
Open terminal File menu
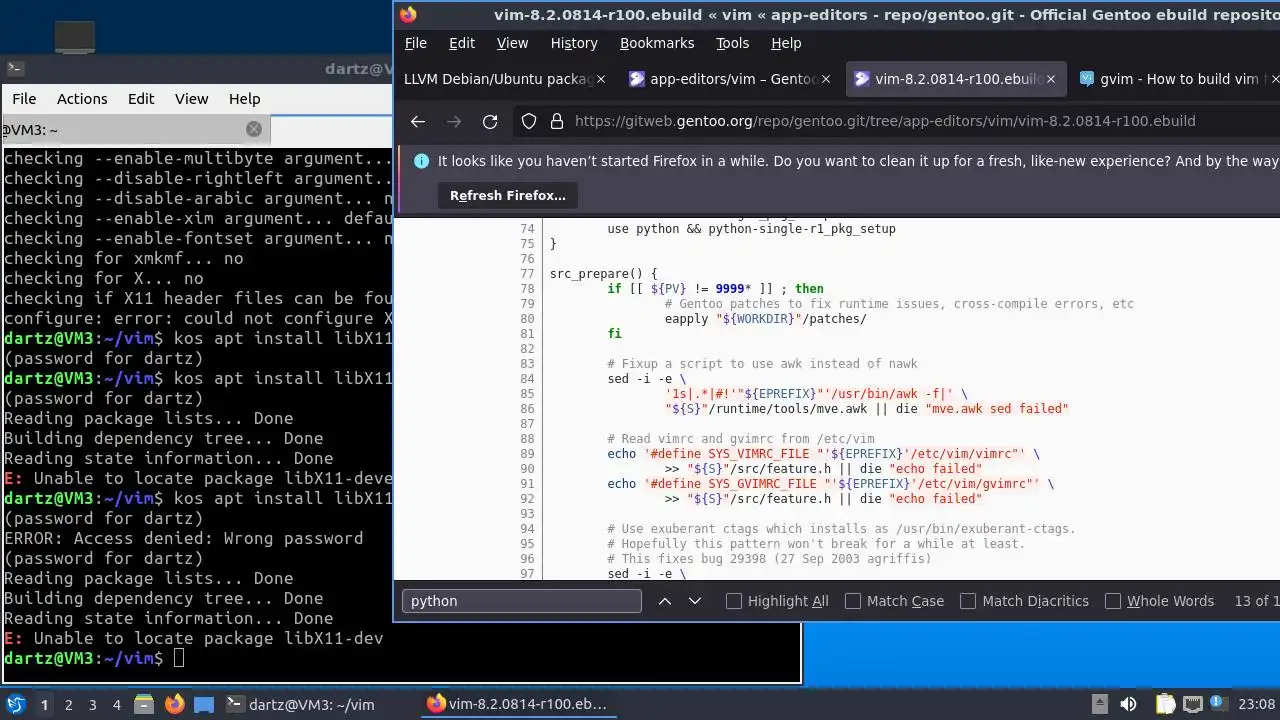pyautogui.click(x=24, y=99)
